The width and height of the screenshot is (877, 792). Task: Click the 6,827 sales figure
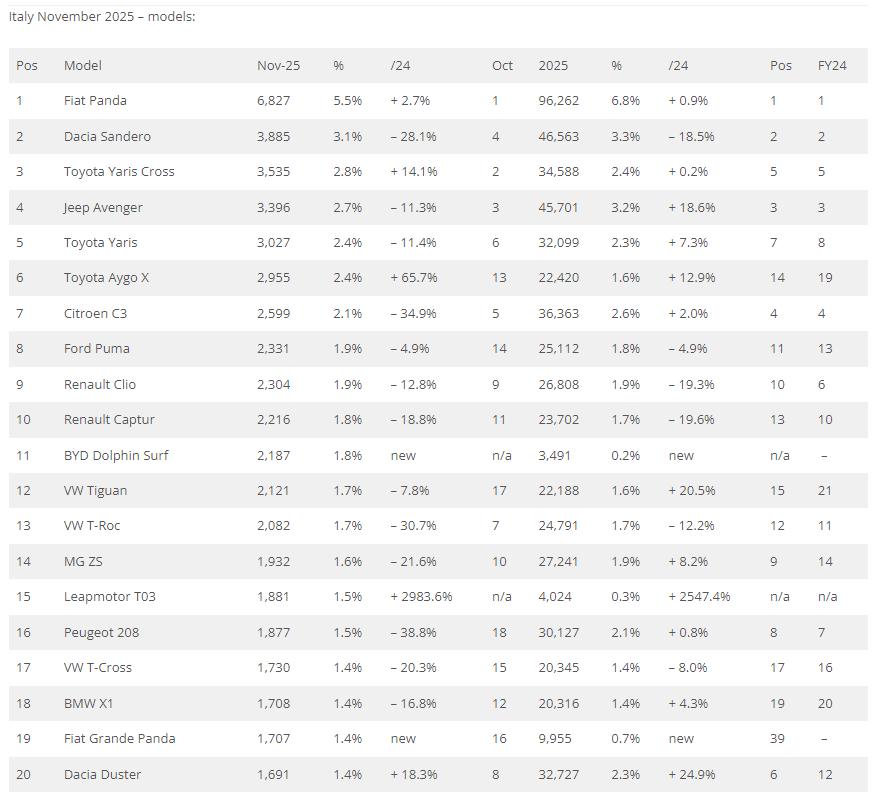click(x=275, y=100)
